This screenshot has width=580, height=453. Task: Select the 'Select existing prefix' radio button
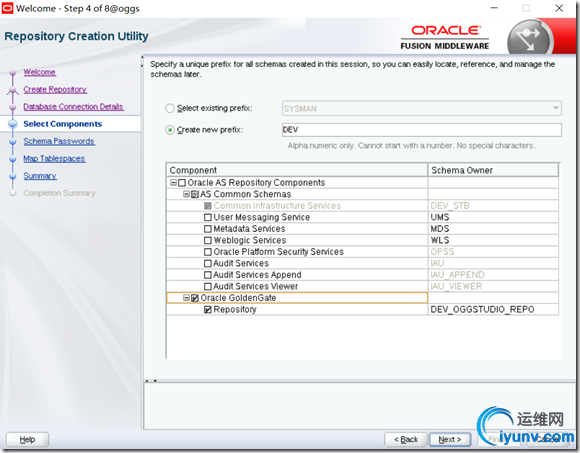(170, 108)
